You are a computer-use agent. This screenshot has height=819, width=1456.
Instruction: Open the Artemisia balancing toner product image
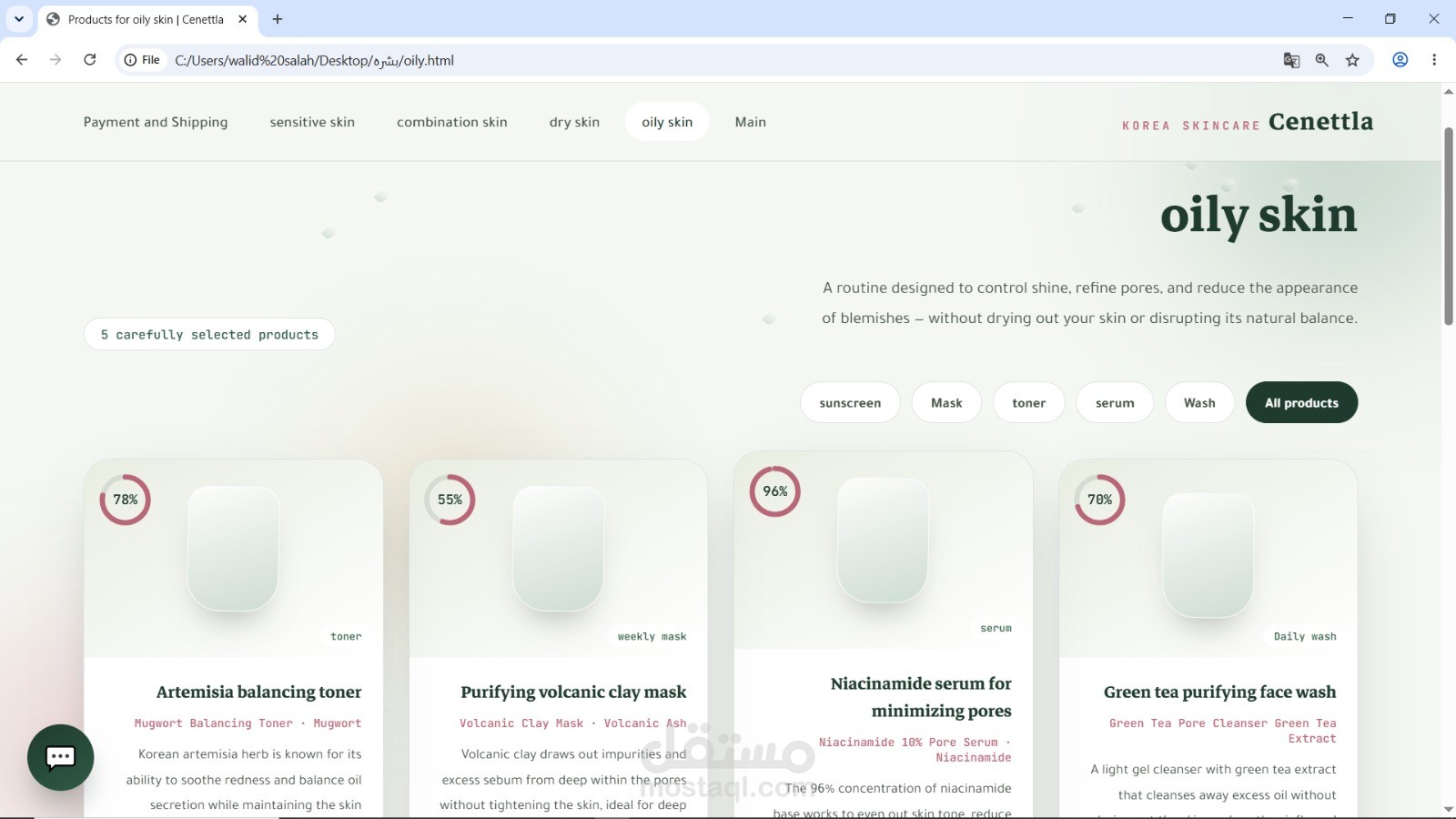(x=233, y=548)
